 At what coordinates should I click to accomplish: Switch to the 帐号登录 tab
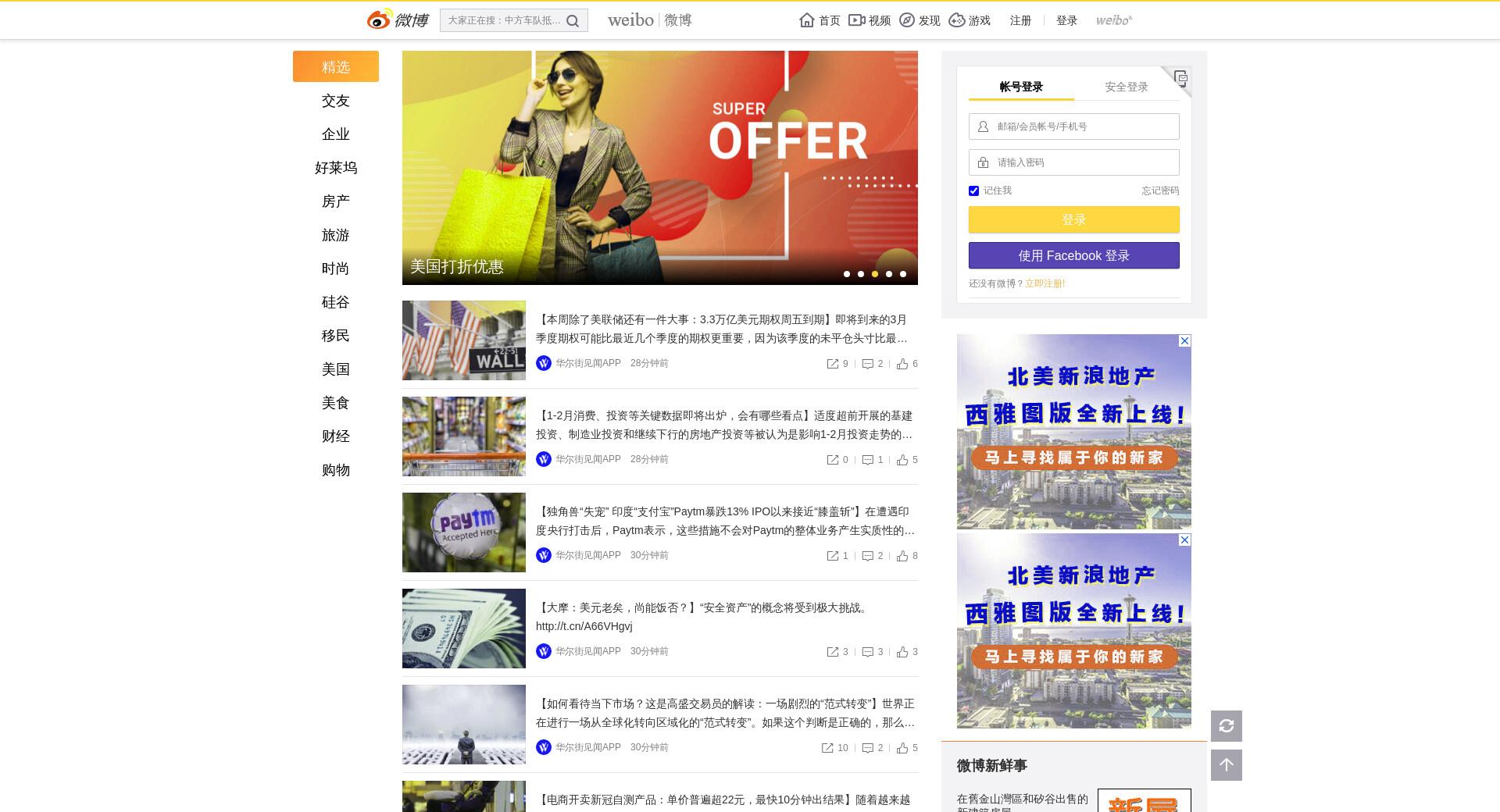click(1021, 87)
